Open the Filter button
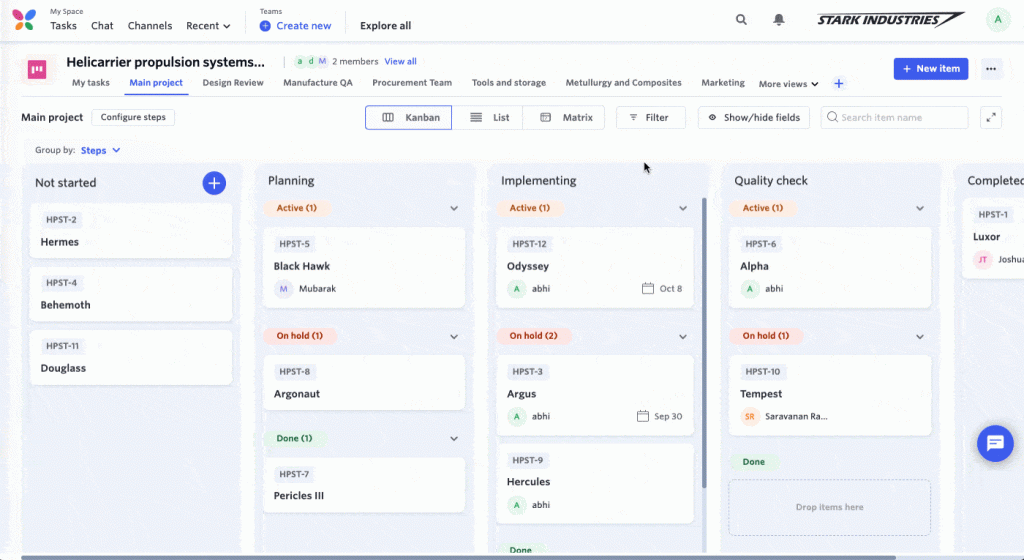The image size is (1024, 560). [650, 117]
